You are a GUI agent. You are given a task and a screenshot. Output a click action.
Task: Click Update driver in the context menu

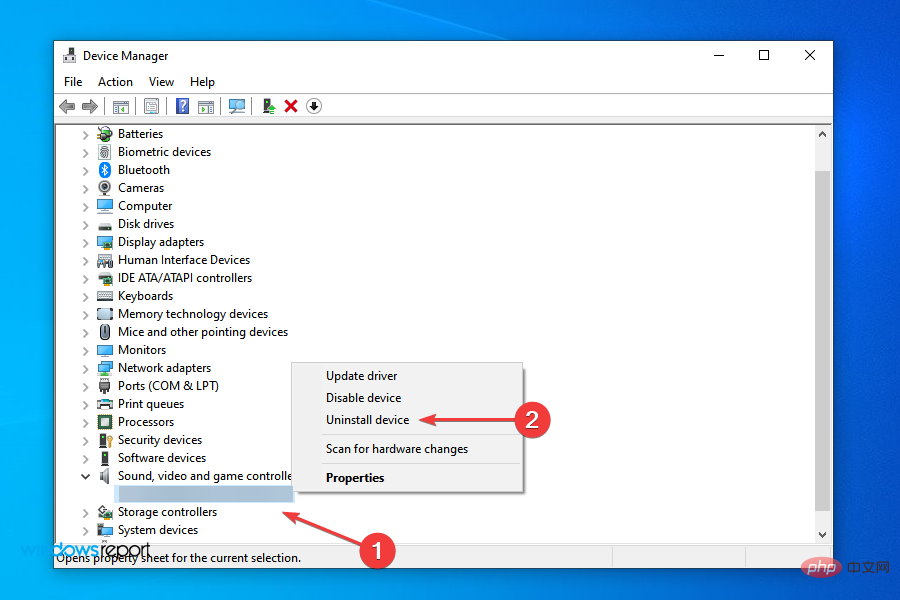pyautogui.click(x=361, y=375)
